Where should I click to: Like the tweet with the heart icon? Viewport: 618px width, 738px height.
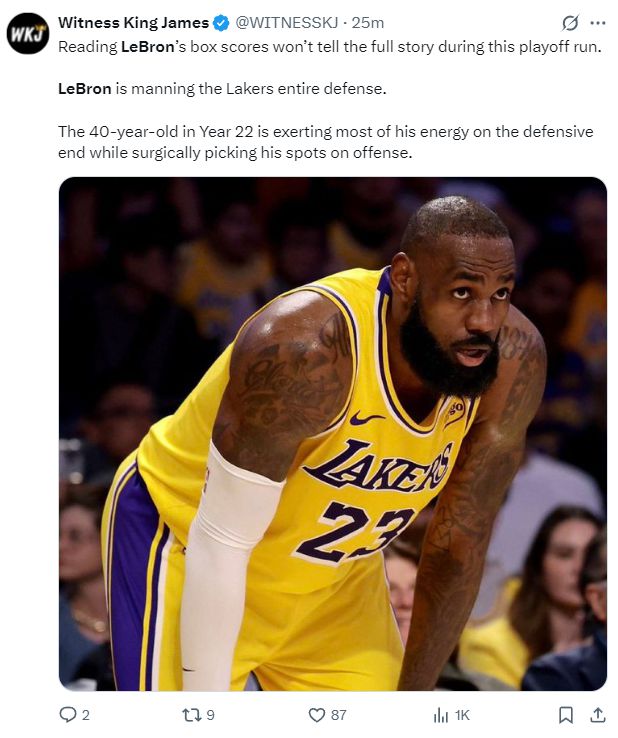pyautogui.click(x=316, y=715)
